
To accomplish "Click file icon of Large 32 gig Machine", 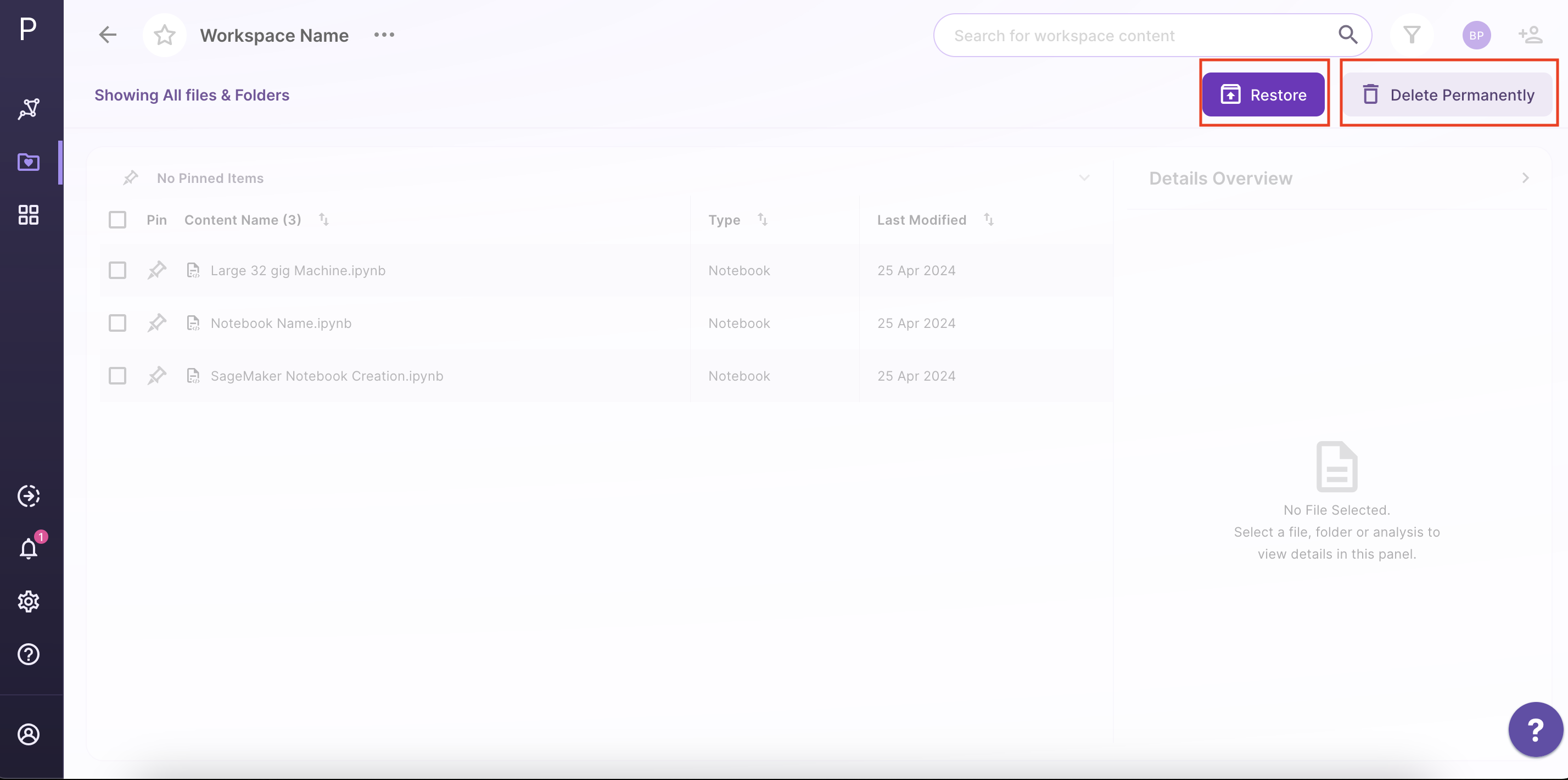I will (x=193, y=270).
